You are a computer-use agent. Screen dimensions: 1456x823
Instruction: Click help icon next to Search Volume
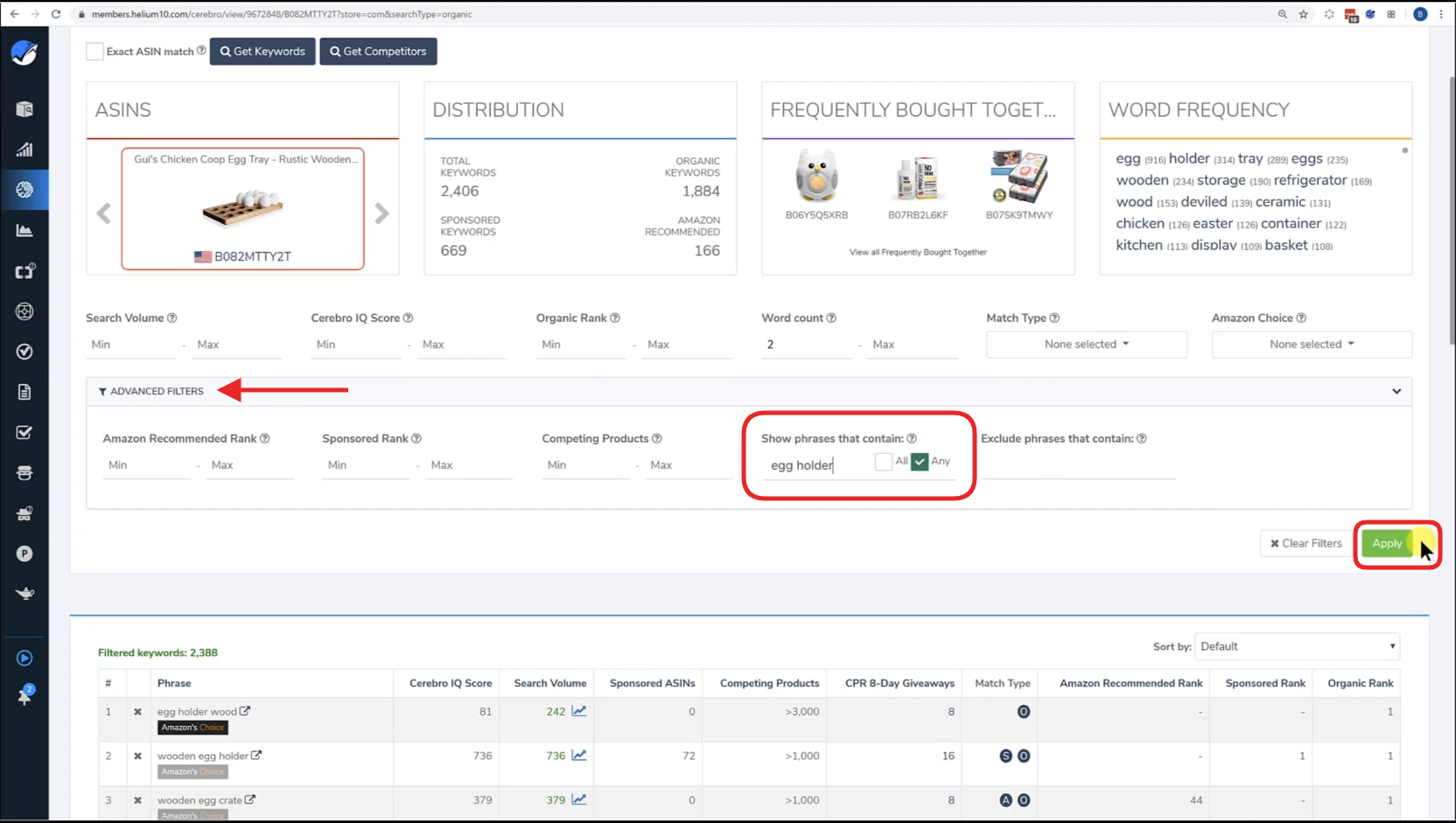pos(172,318)
